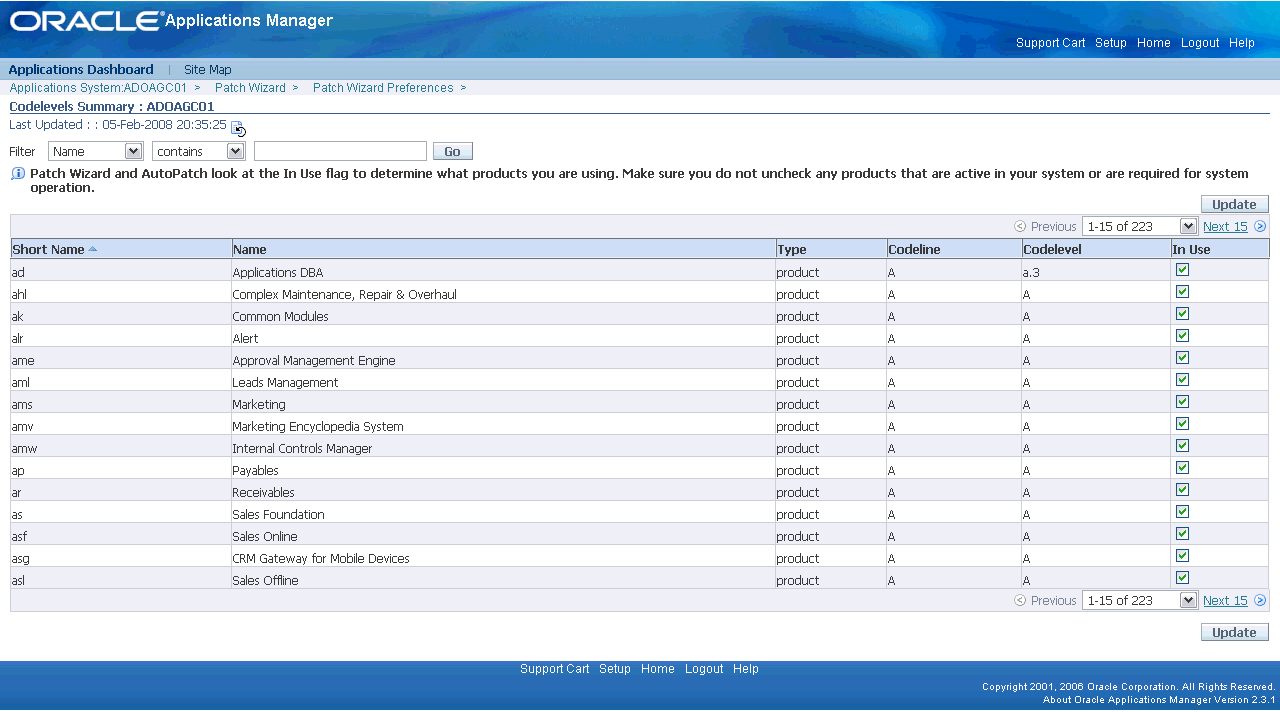
Task: Uncheck In Use for Payables
Action: coord(1182,468)
